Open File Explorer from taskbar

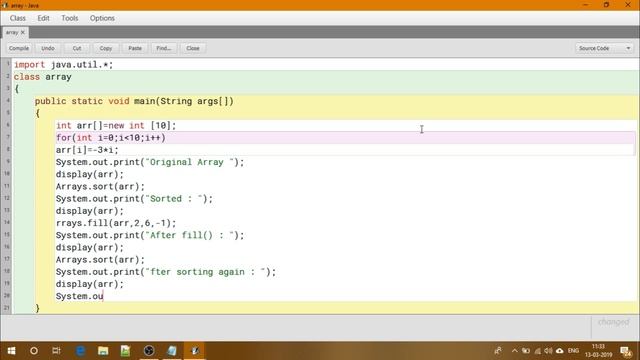[103, 351]
